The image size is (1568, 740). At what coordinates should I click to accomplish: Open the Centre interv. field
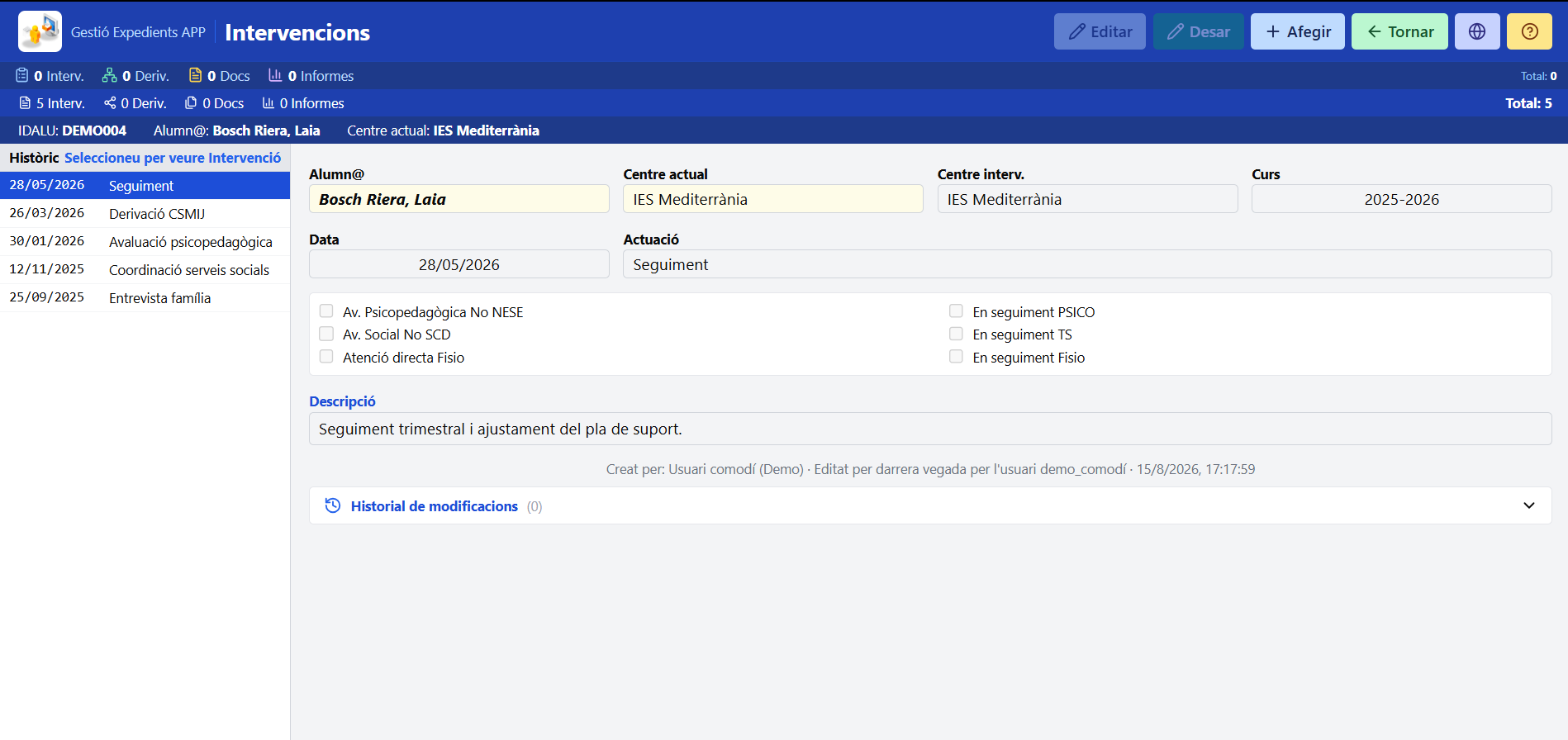(1087, 199)
